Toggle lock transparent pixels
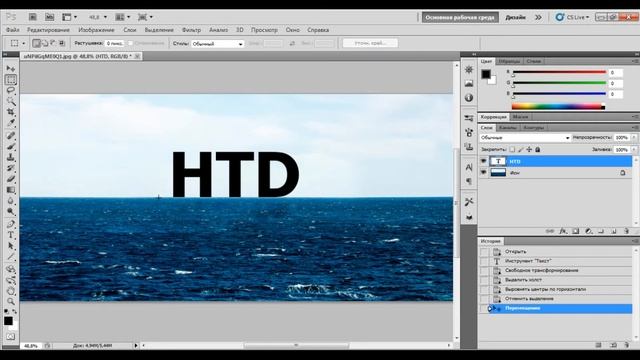Image resolution: width=640 pixels, height=360 pixels. pyautogui.click(x=512, y=149)
